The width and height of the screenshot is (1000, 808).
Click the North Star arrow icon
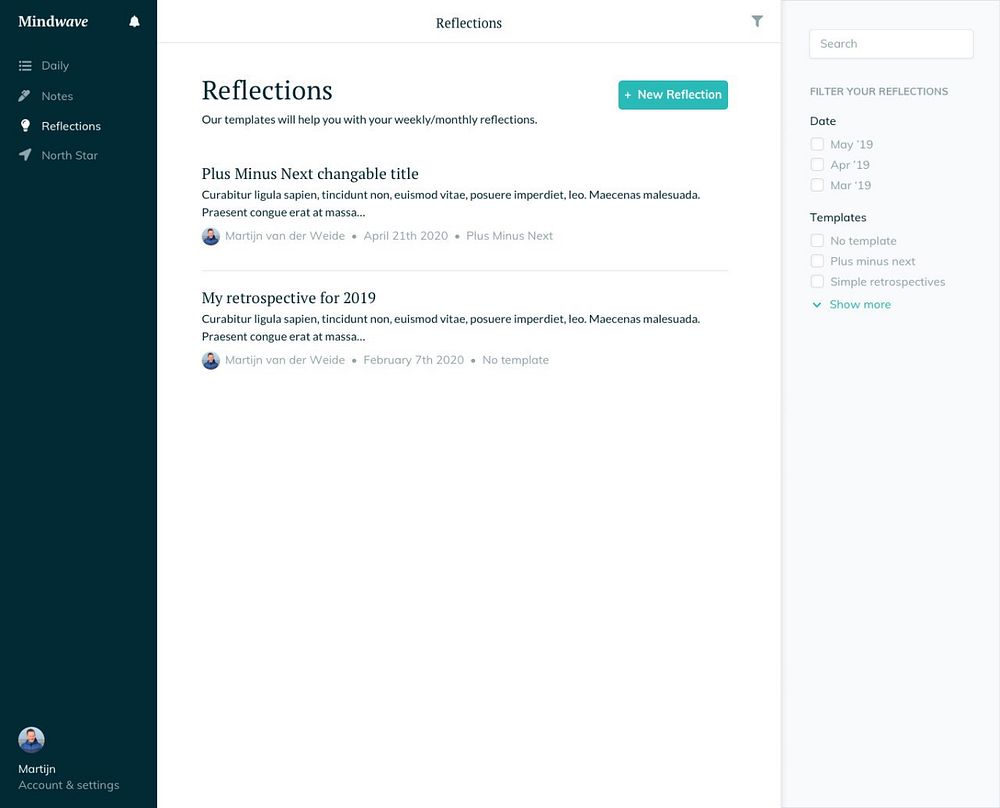tap(25, 155)
